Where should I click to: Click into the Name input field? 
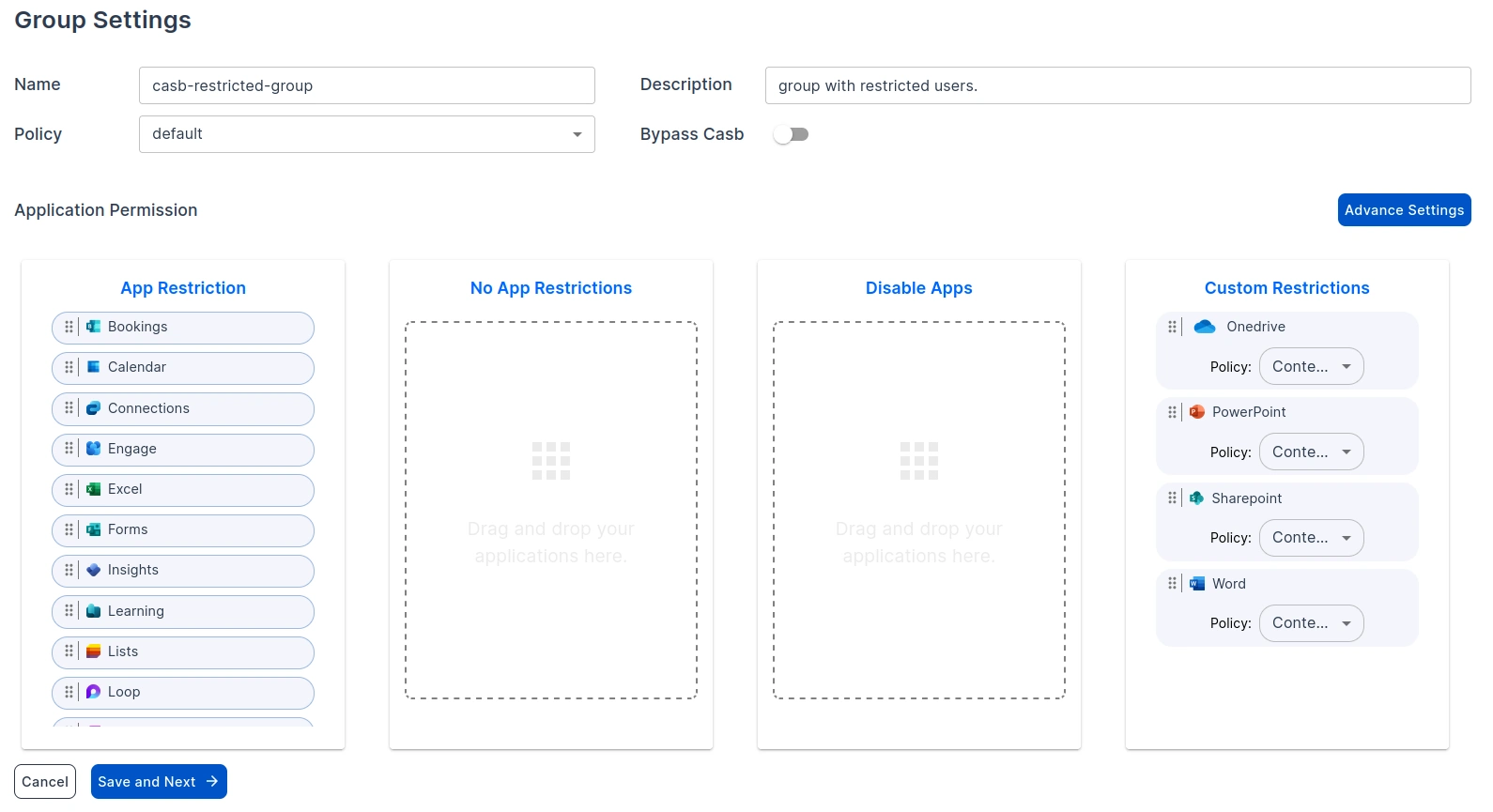pyautogui.click(x=367, y=85)
